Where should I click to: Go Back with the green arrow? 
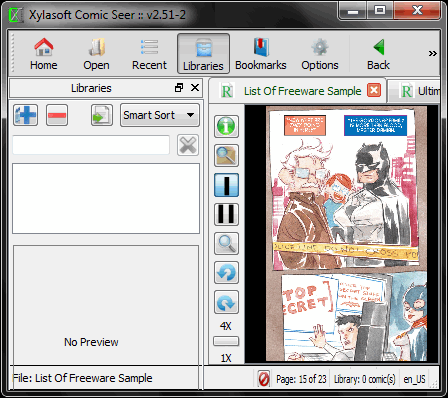tap(378, 54)
